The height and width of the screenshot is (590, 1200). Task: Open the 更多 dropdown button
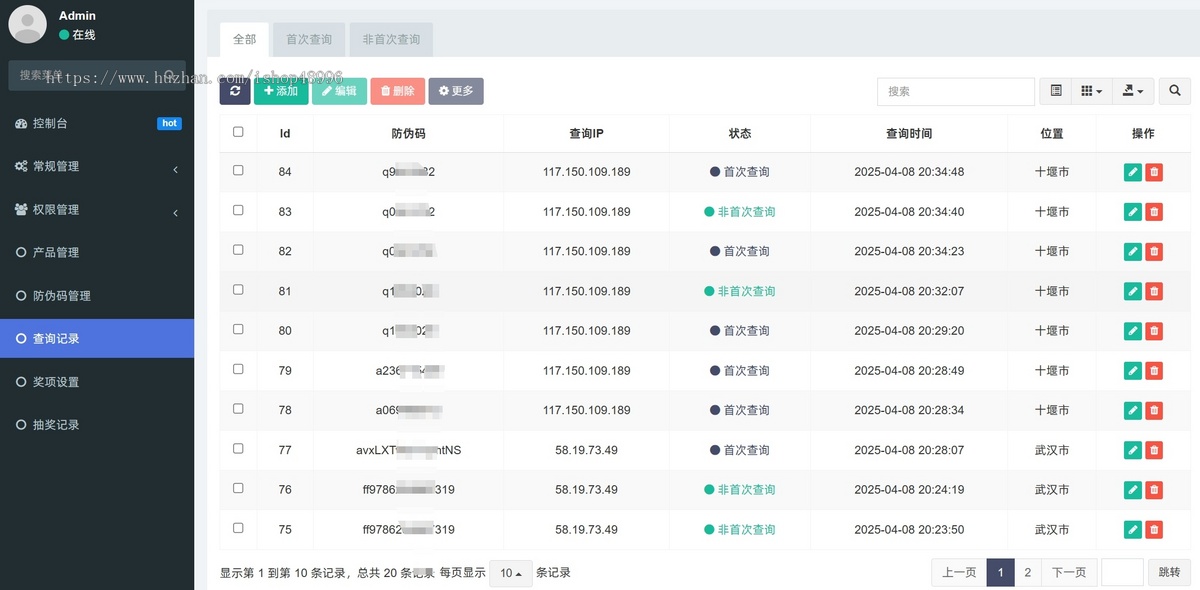click(456, 91)
